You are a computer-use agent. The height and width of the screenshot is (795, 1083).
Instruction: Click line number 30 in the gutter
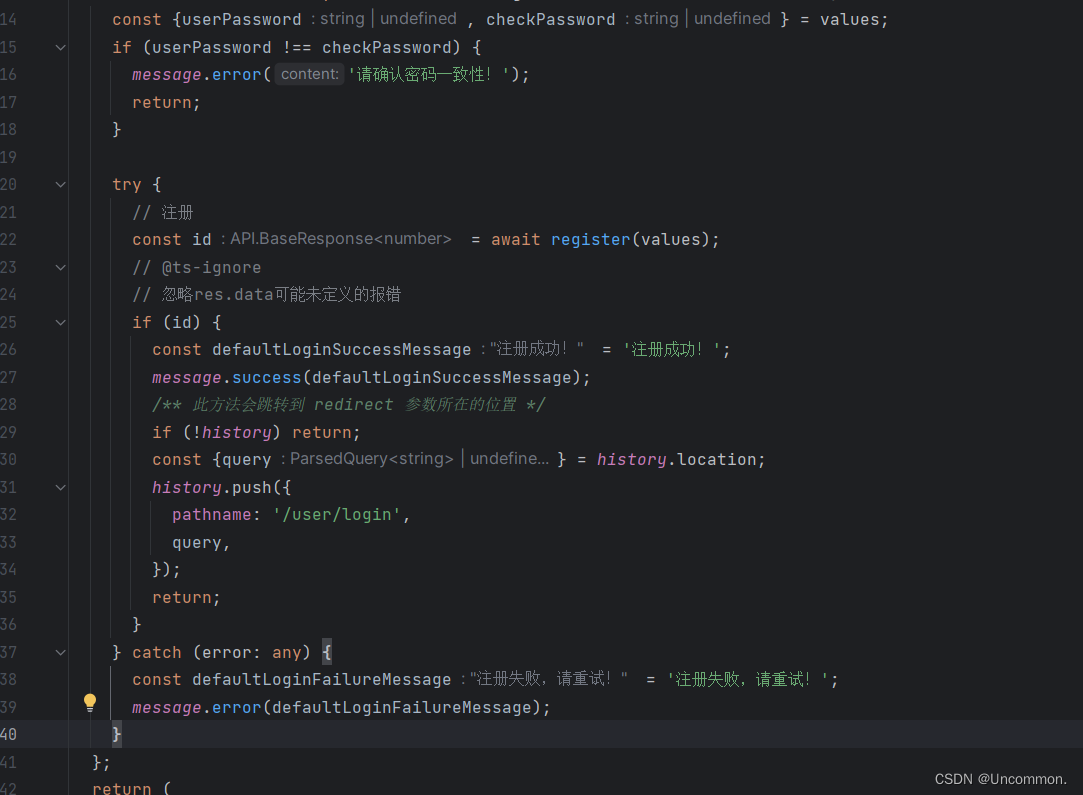8,459
